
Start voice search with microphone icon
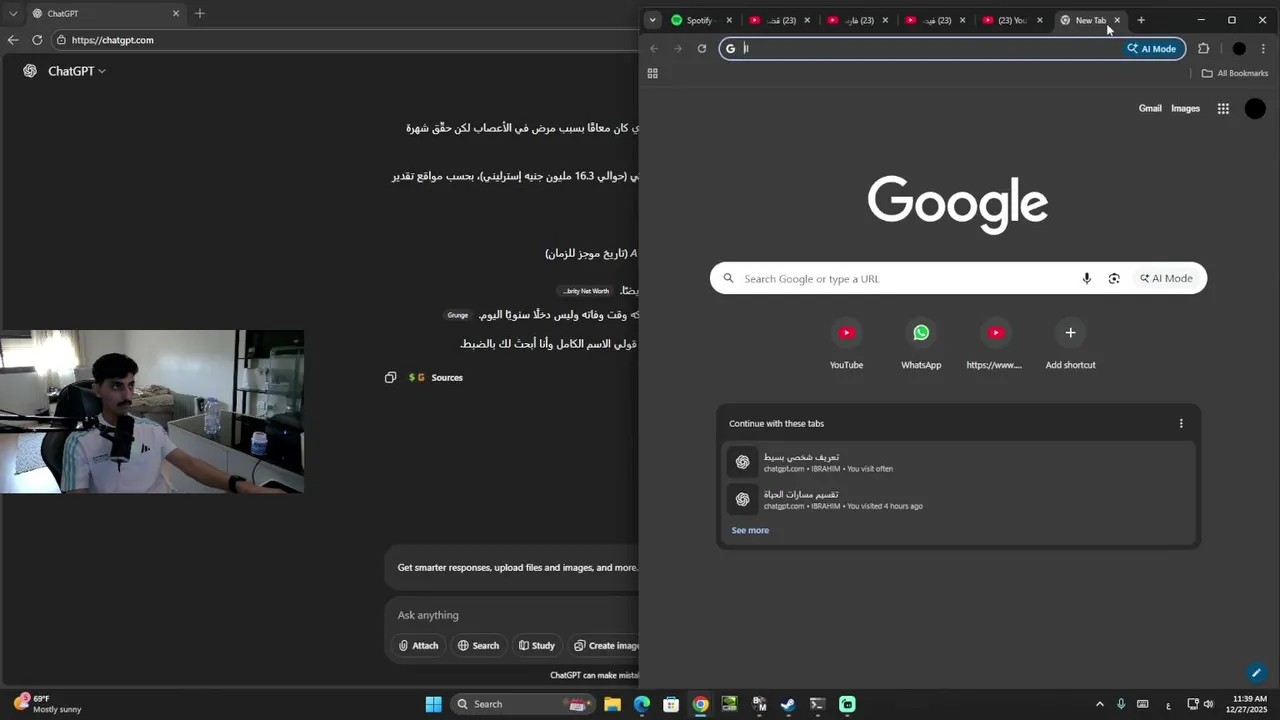1086,279
